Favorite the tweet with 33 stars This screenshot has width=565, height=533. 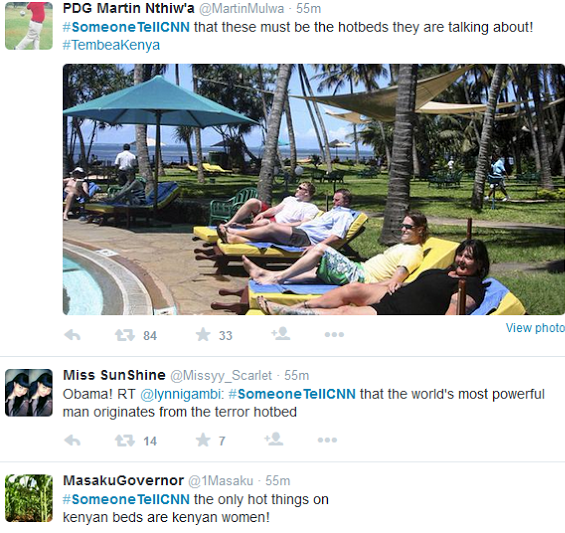click(x=203, y=334)
